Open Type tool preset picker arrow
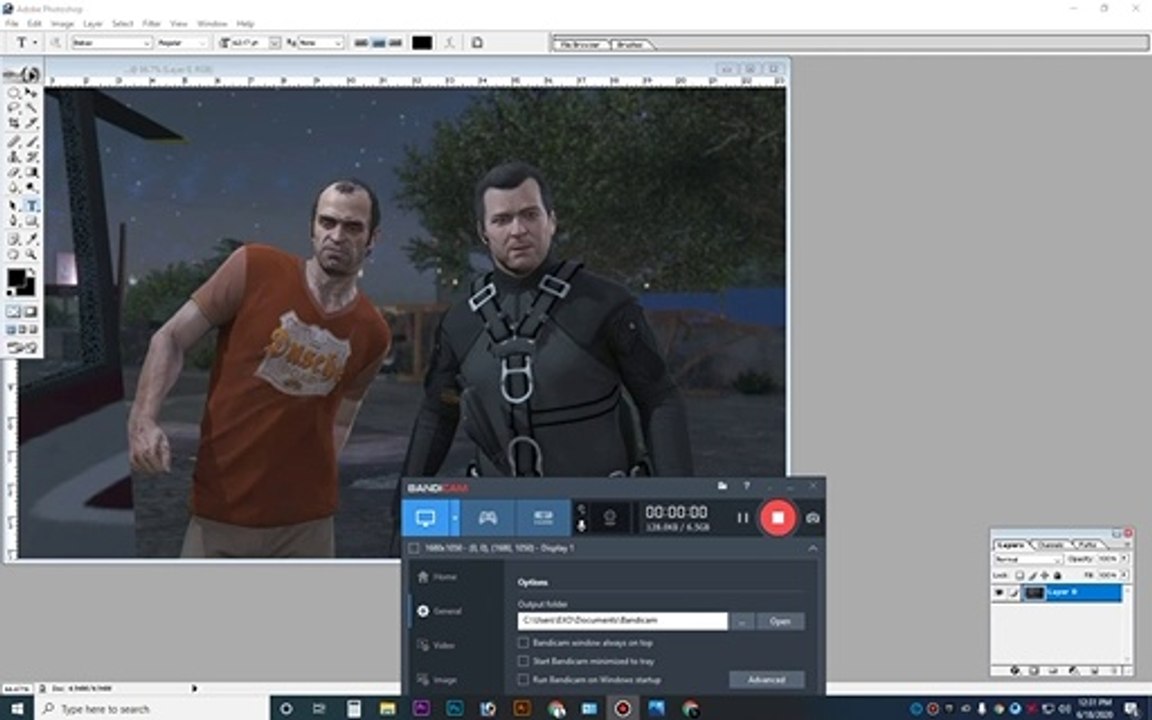This screenshot has width=1152, height=720. click(35, 43)
